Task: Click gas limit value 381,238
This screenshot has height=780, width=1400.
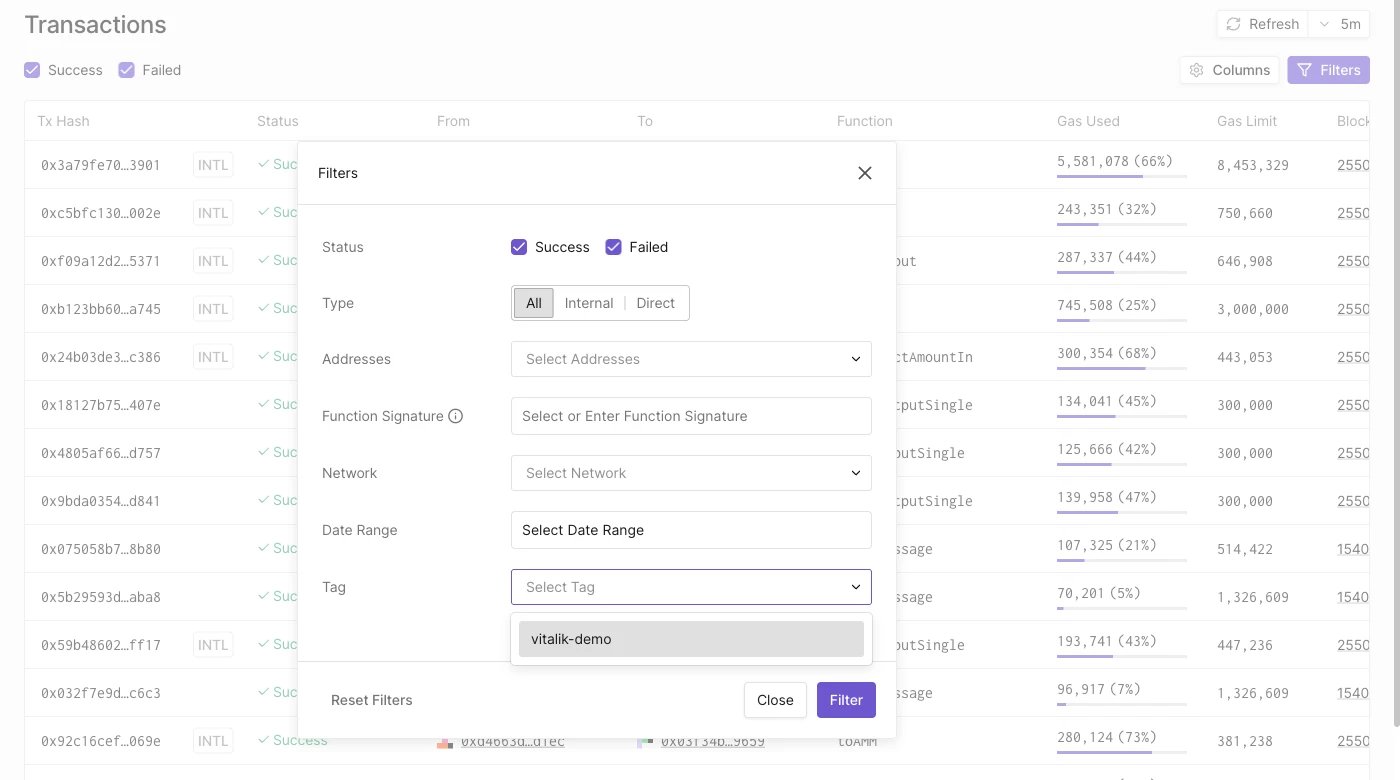Action: (x=1245, y=741)
